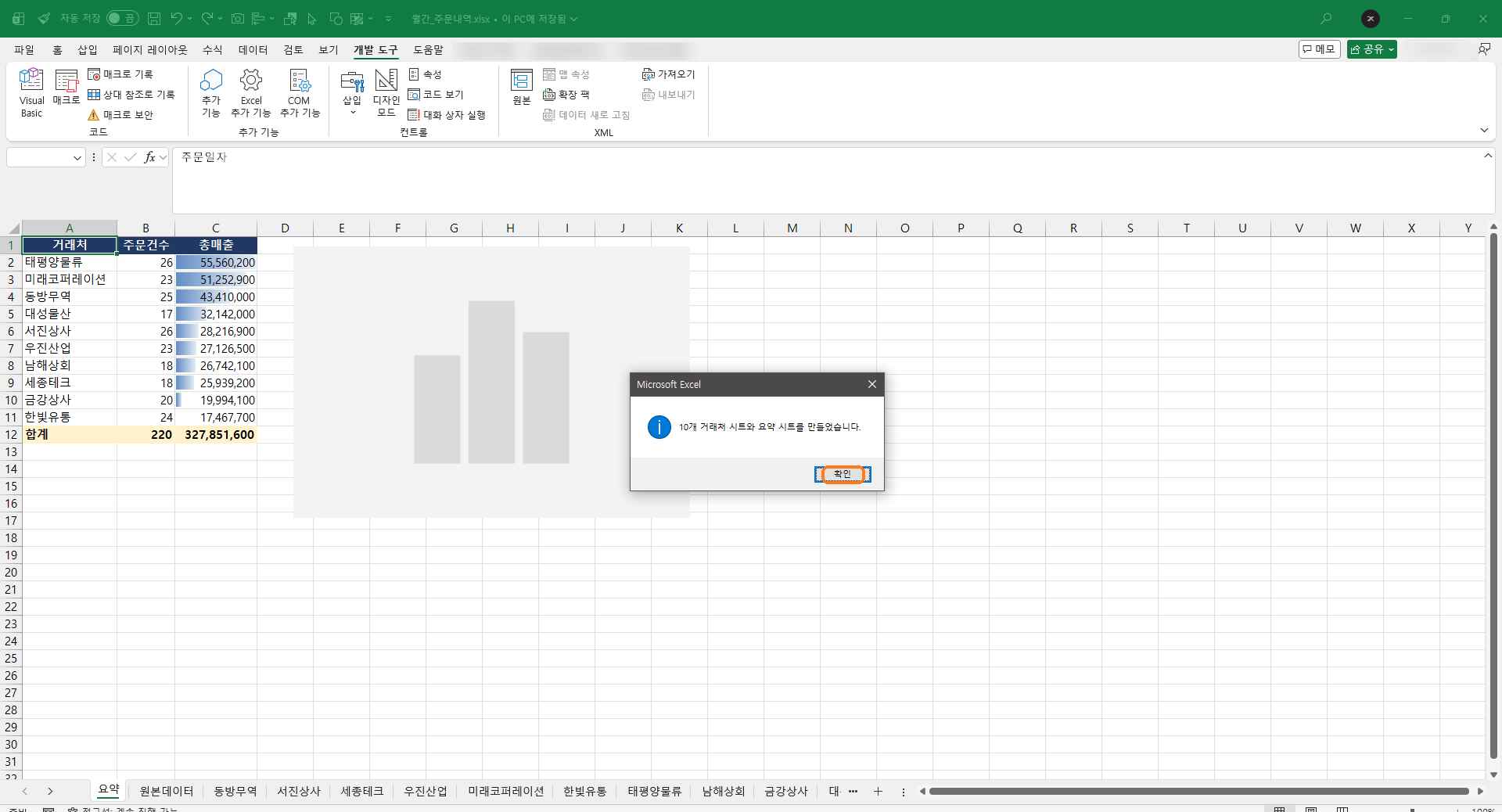1502x812 pixels.
Task: Open the Macros list
Action: (66, 88)
